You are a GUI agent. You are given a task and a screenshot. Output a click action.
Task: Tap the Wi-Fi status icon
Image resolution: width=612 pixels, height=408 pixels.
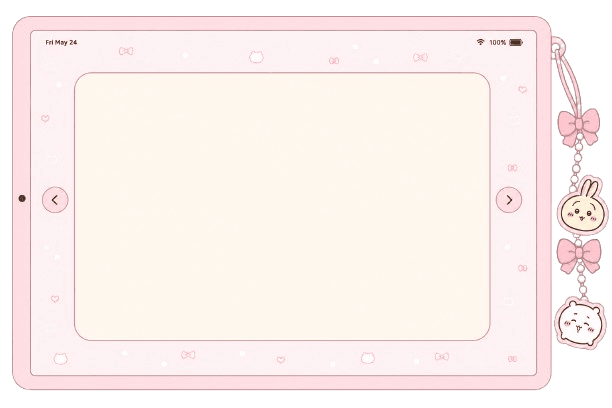[480, 42]
